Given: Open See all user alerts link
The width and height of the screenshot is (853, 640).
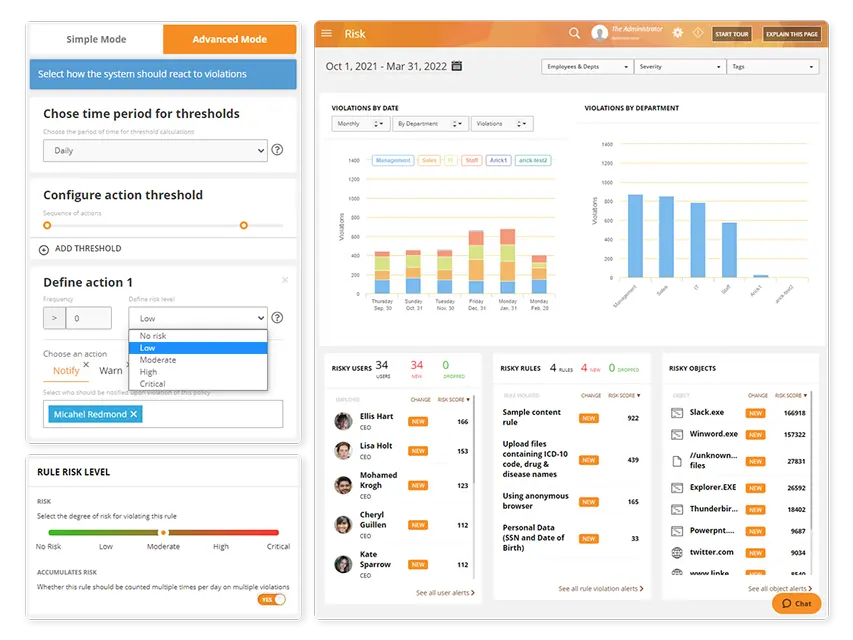Looking at the screenshot, I should click(x=445, y=593).
